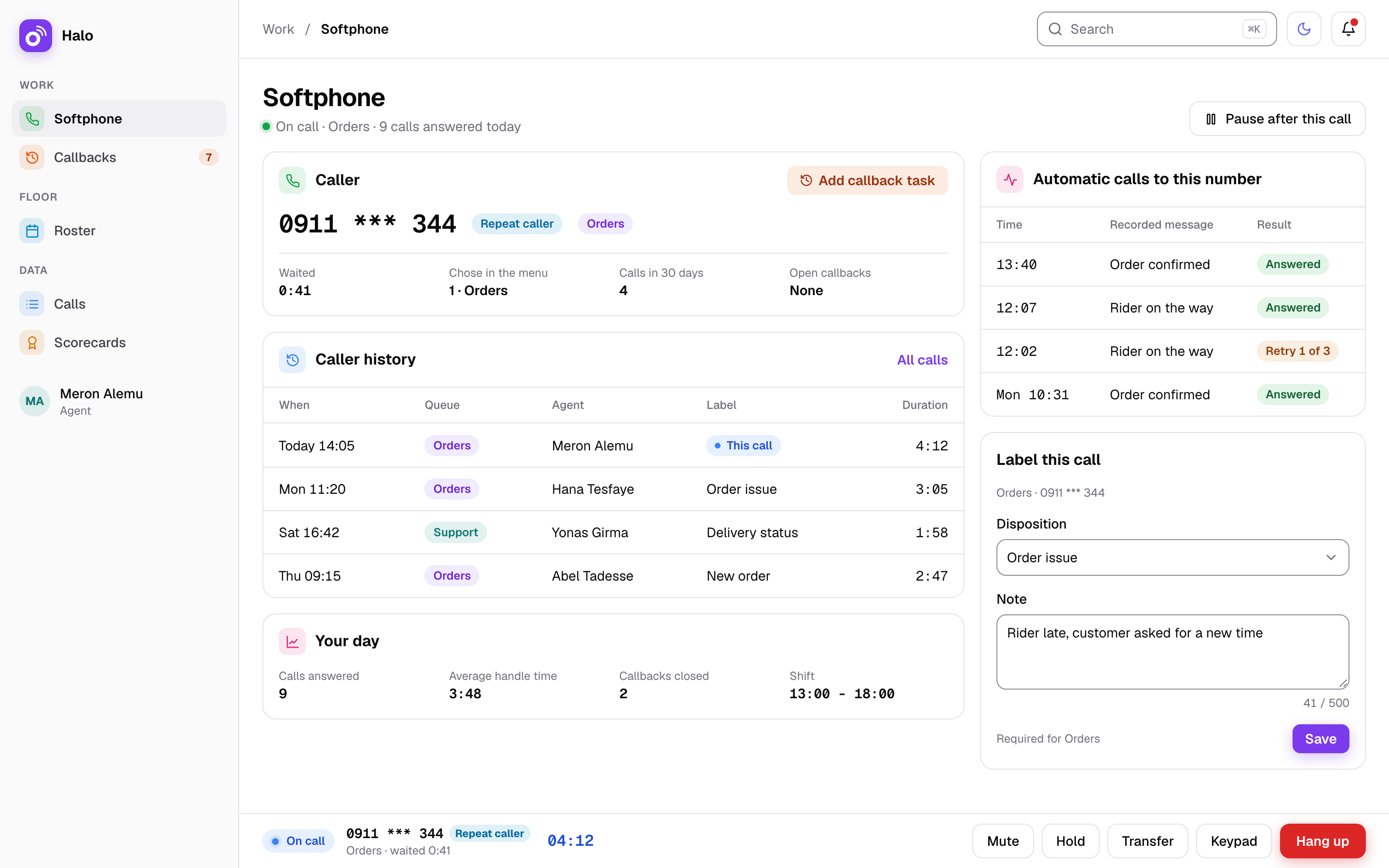Screen dimensions: 1389x868
Task: Click the Caller history clock icon
Action: tap(292, 359)
